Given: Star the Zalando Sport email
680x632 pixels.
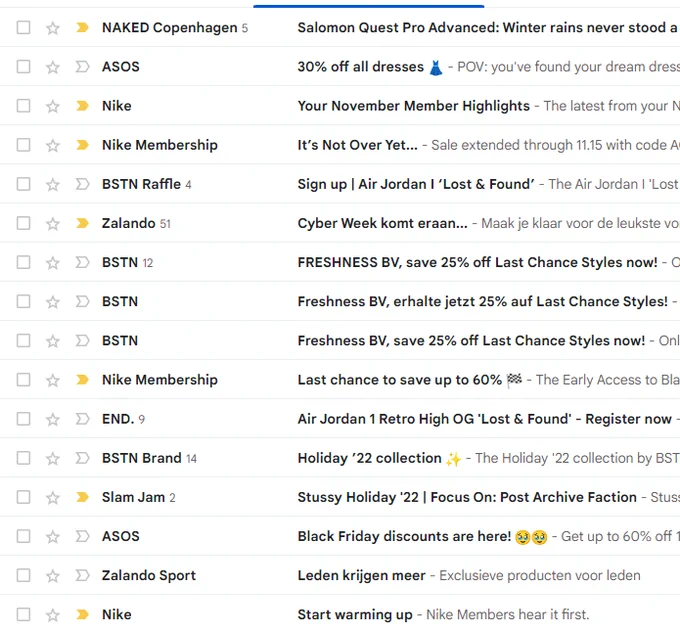Looking at the screenshot, I should [52, 576].
